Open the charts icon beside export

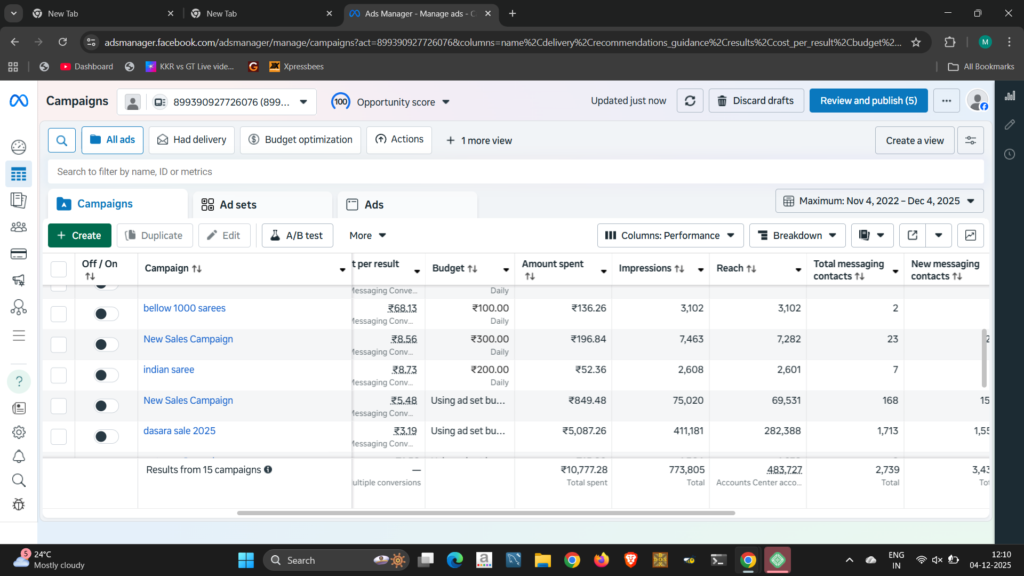(969, 236)
